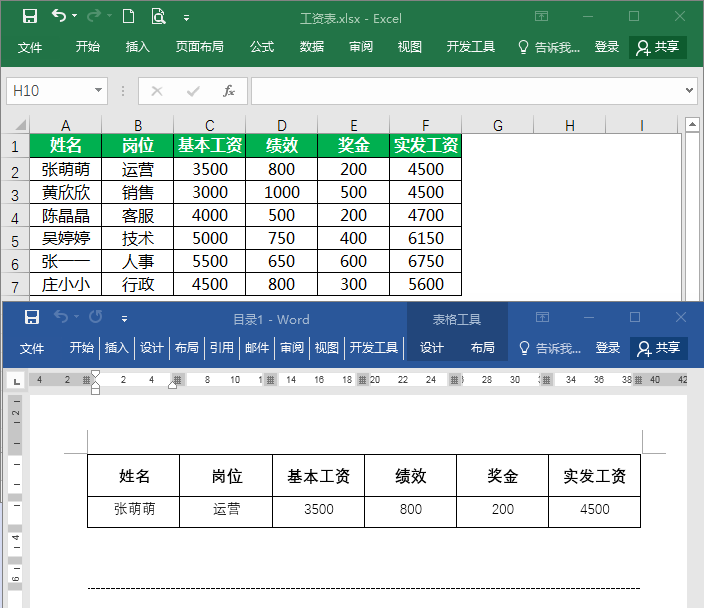Viewport: 704px width, 608px height.
Task: Click the Word undo arrow
Action: point(61,317)
